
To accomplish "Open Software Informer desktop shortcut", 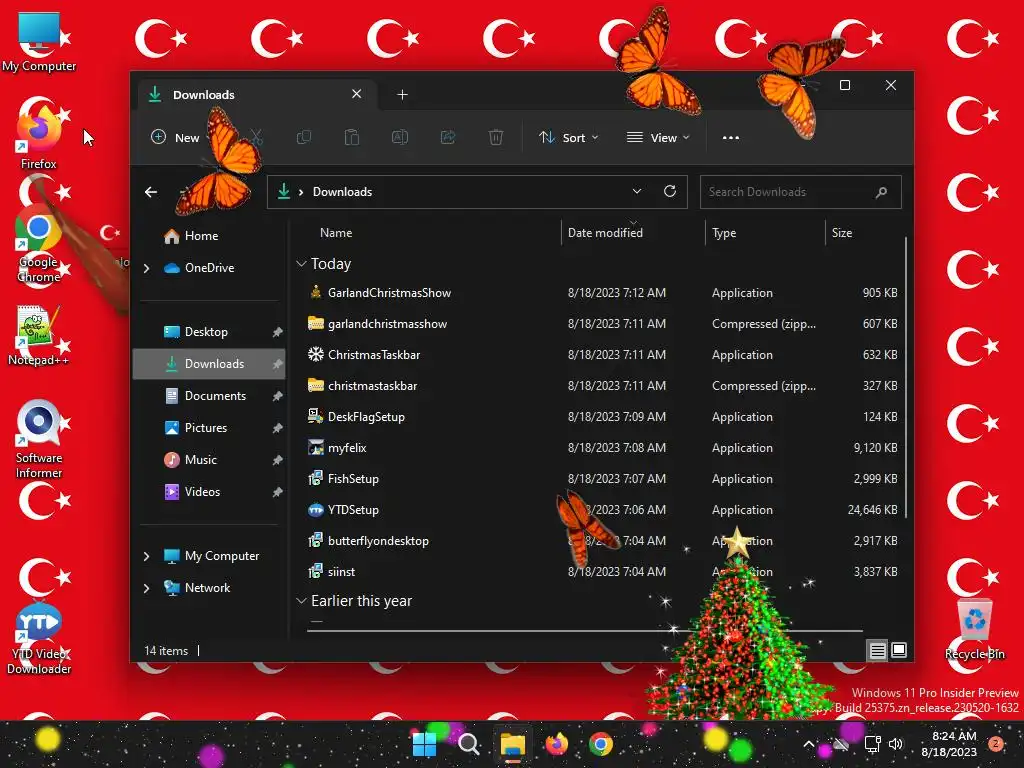I will (39, 440).
